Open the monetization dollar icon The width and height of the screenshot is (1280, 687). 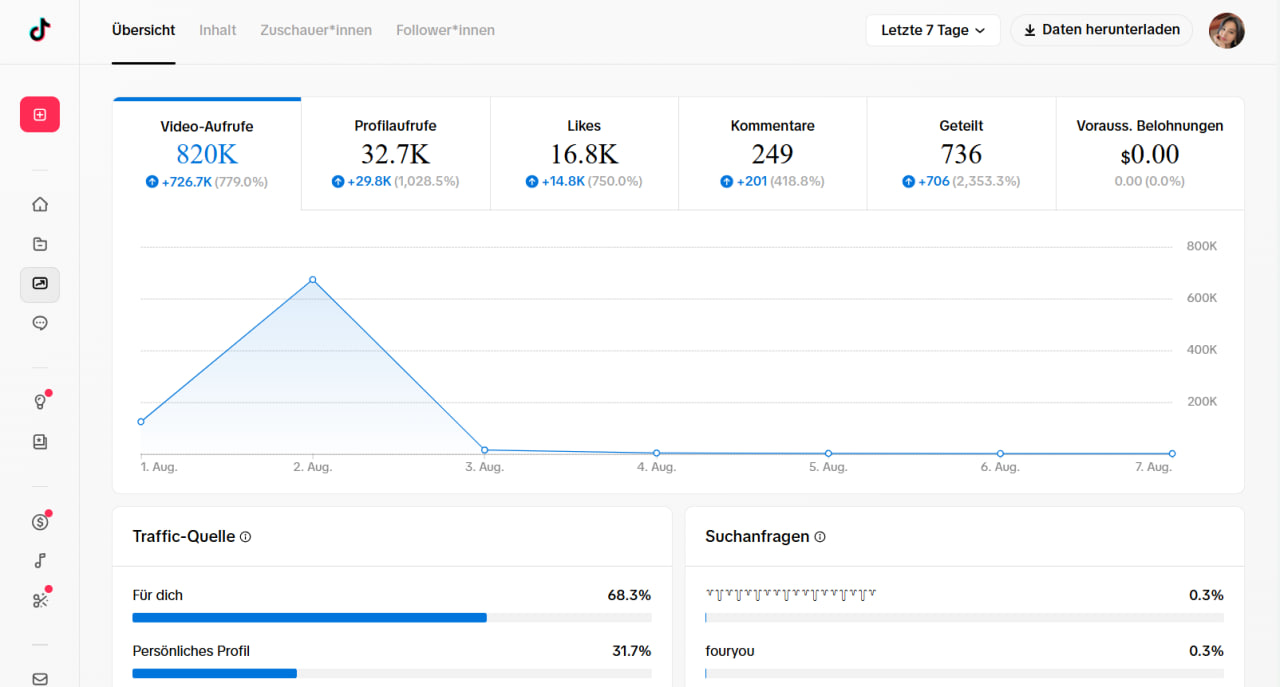click(40, 521)
